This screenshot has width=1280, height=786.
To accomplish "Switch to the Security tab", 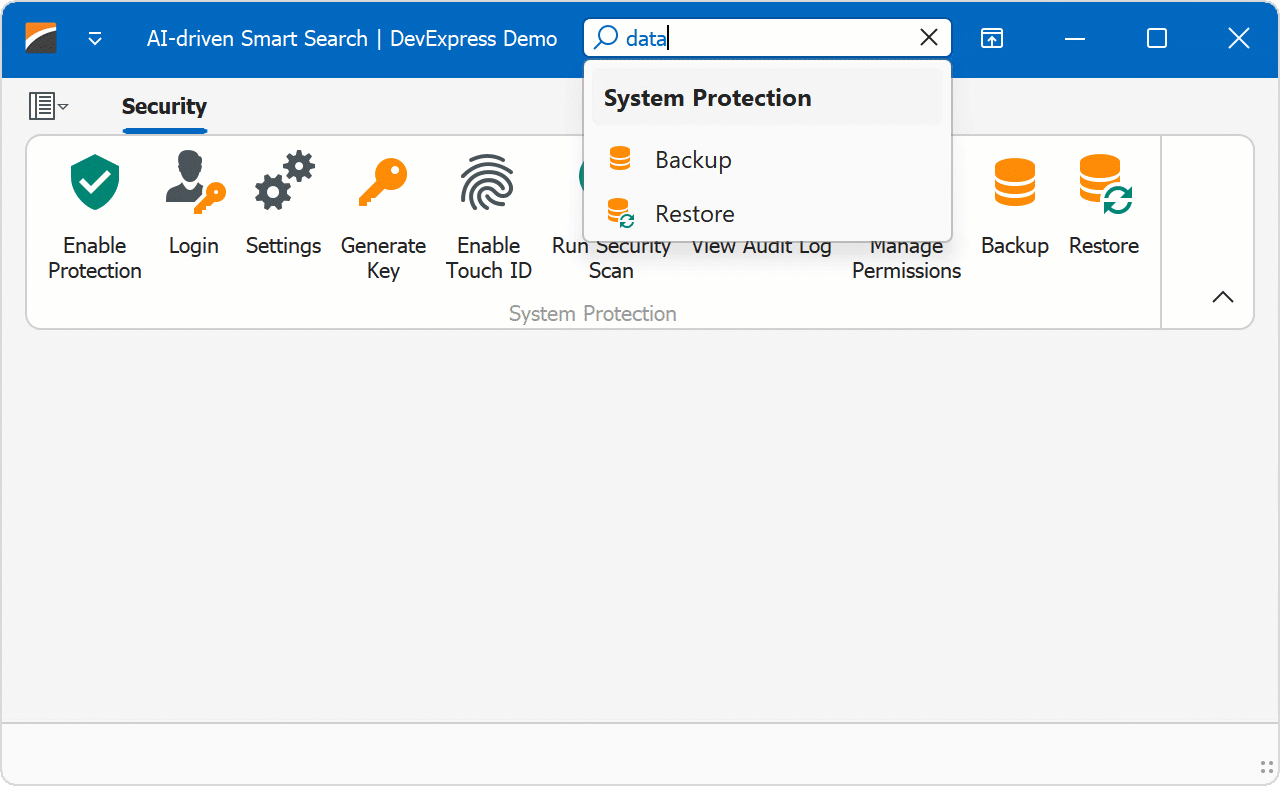I will 164,106.
